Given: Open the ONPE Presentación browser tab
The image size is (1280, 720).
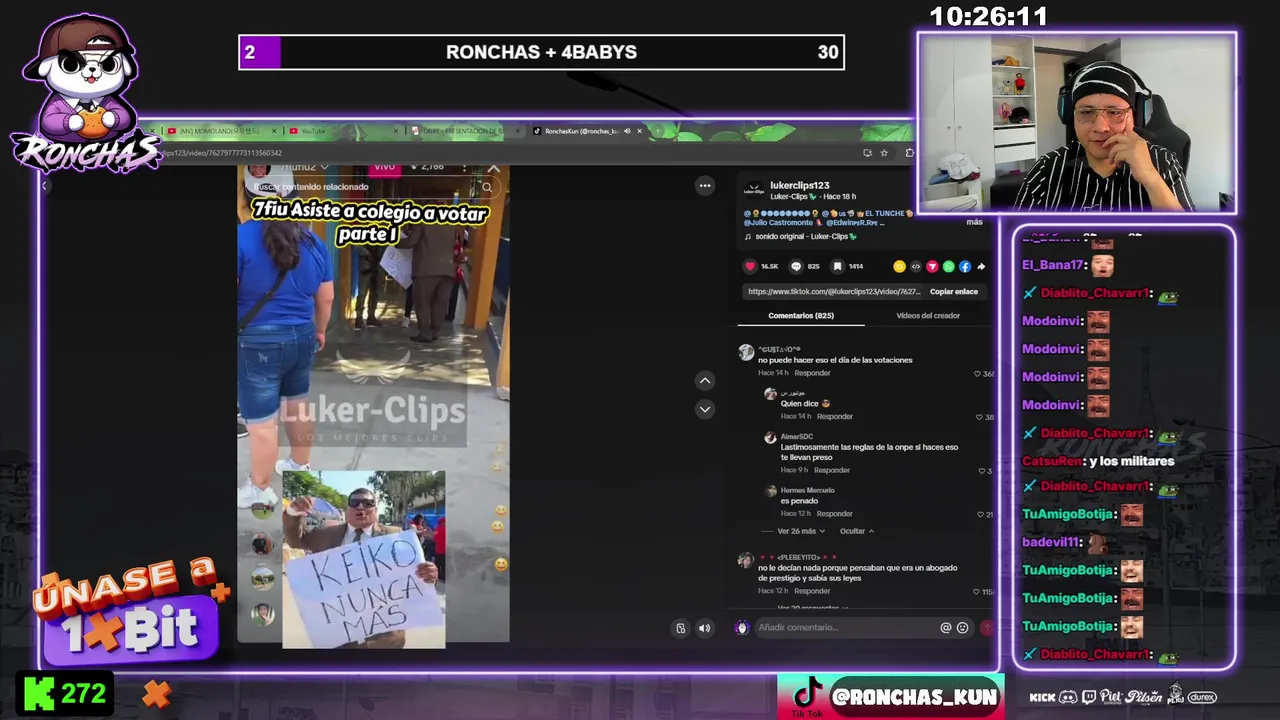Looking at the screenshot, I should (463, 131).
